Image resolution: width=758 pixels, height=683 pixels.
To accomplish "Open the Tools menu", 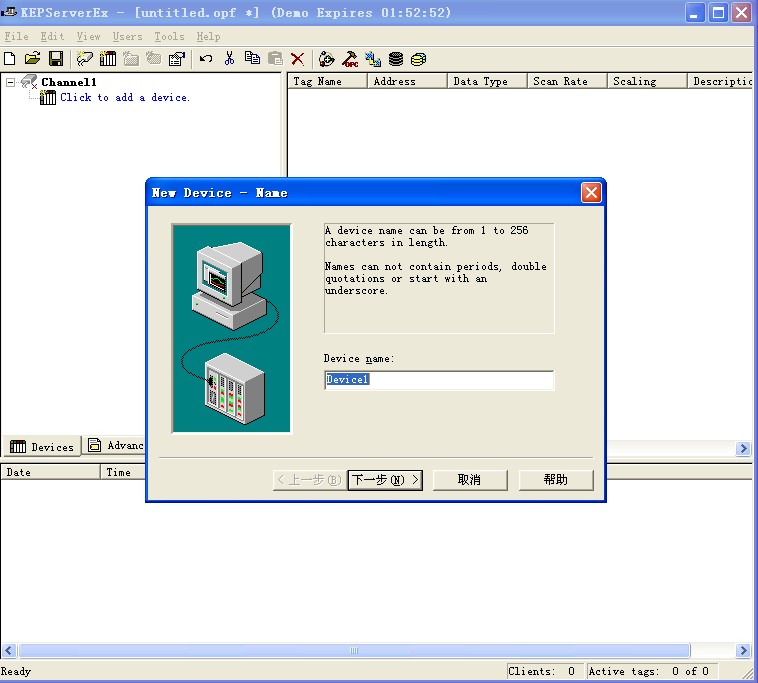I will [169, 36].
